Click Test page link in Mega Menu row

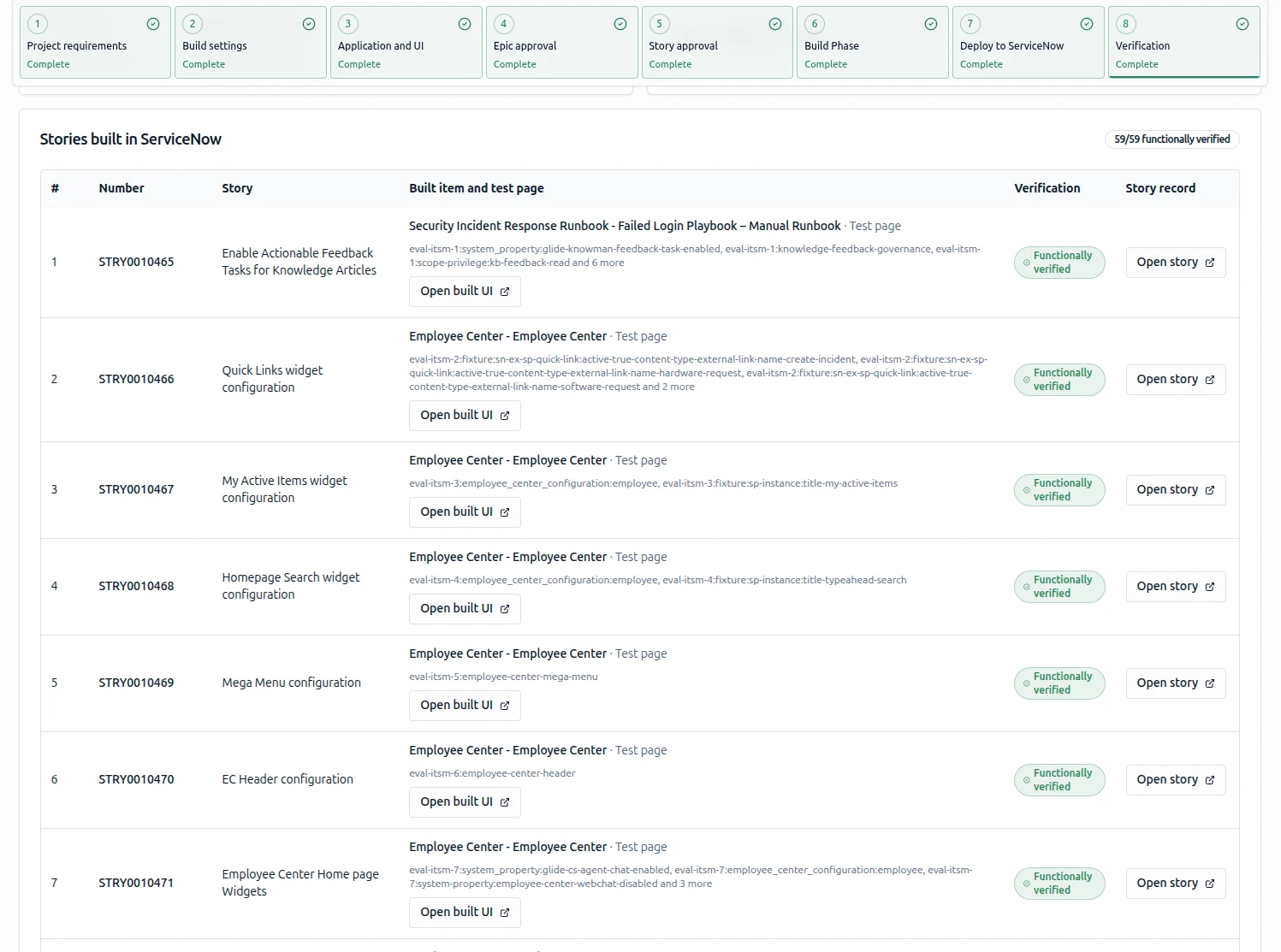tap(641, 654)
